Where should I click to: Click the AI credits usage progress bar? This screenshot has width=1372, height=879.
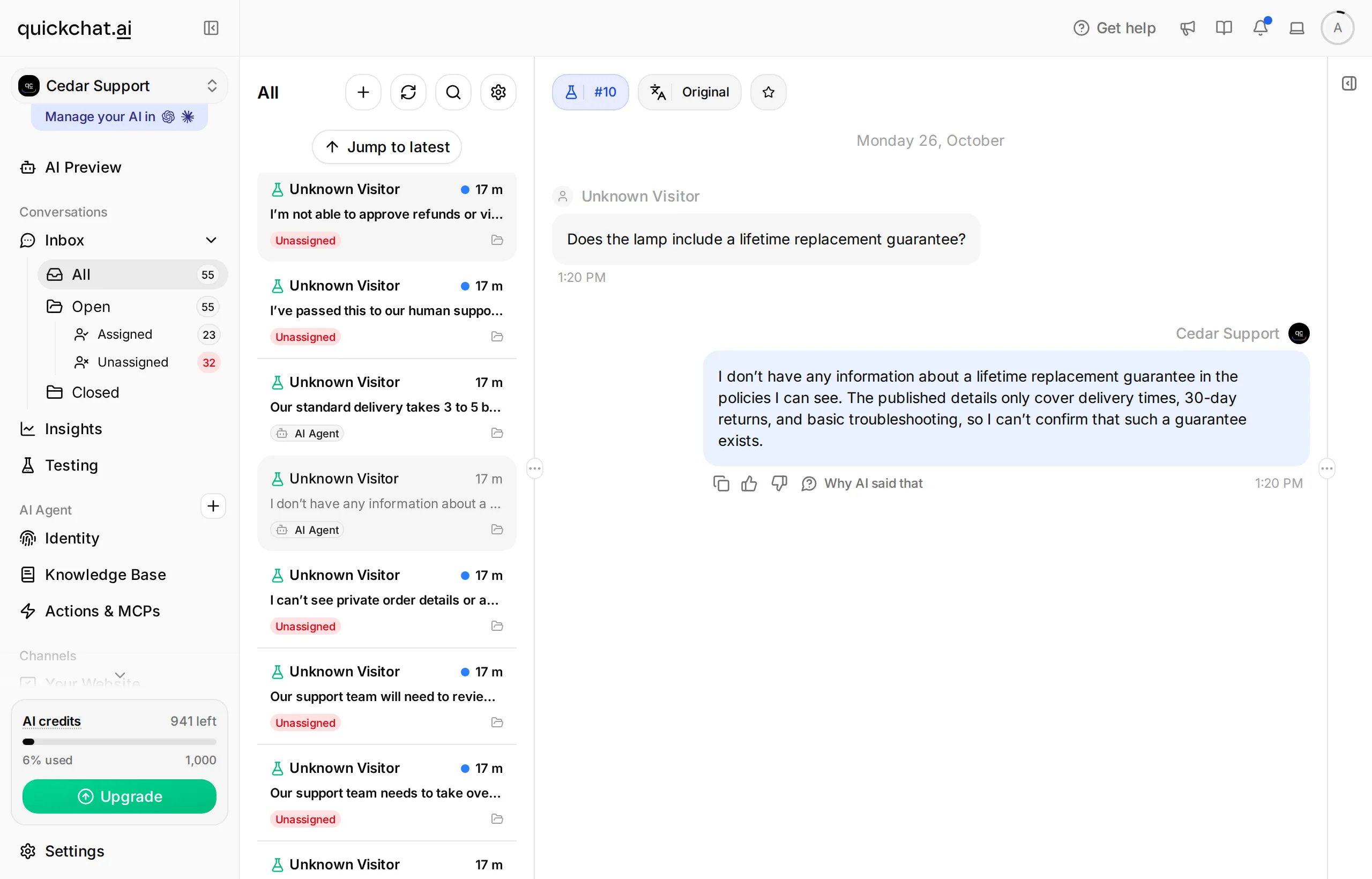click(x=120, y=742)
